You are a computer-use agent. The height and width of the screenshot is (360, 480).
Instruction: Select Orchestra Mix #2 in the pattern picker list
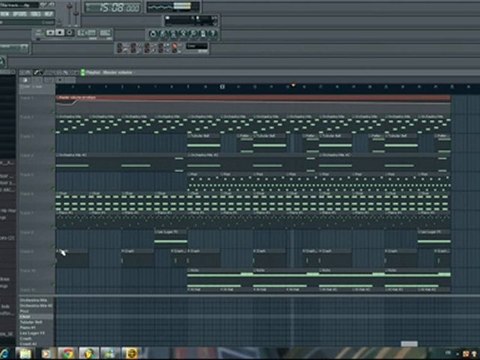coord(36,305)
